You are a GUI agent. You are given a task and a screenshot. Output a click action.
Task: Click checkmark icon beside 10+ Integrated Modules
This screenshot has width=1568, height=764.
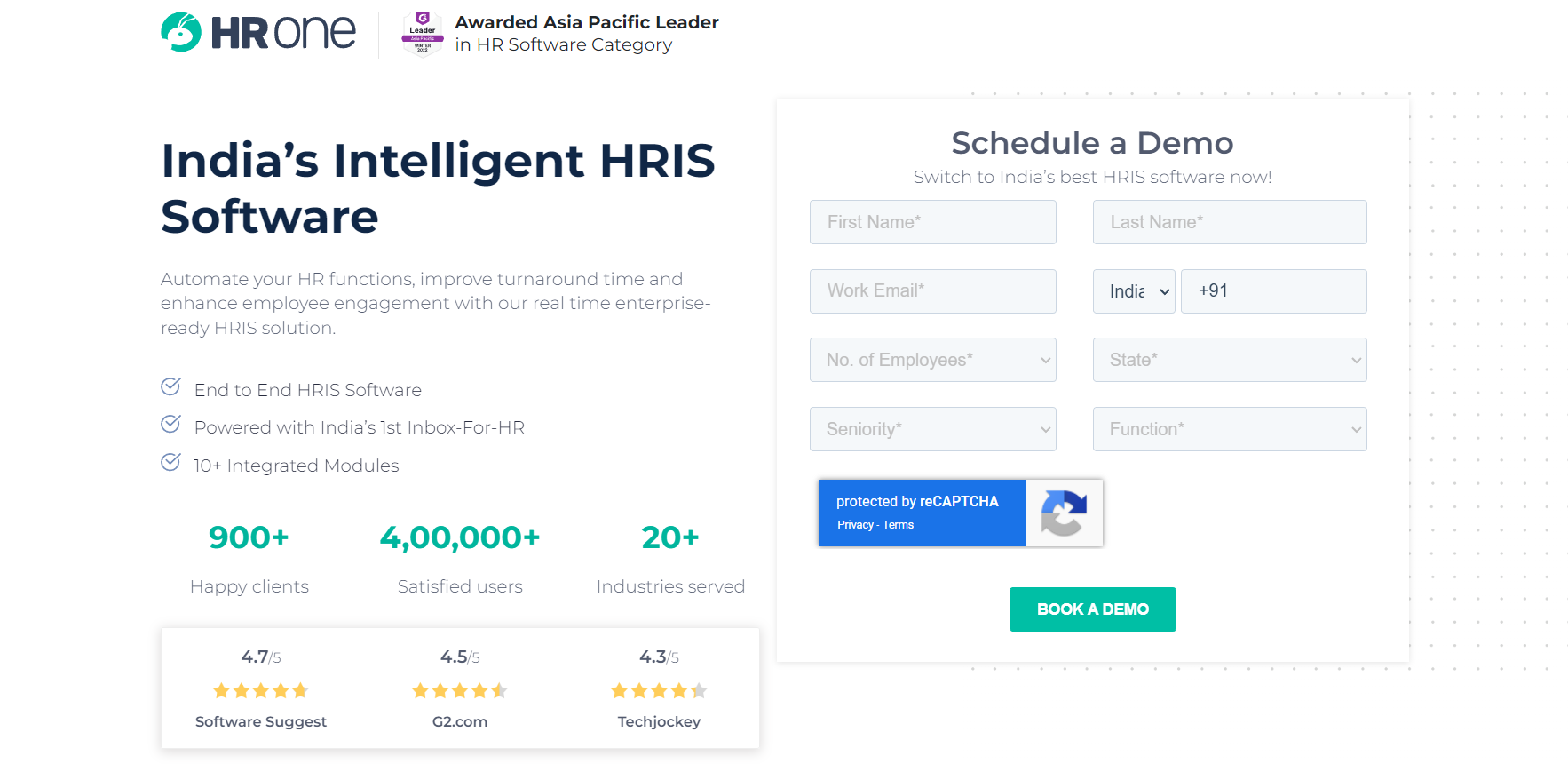pyautogui.click(x=170, y=462)
